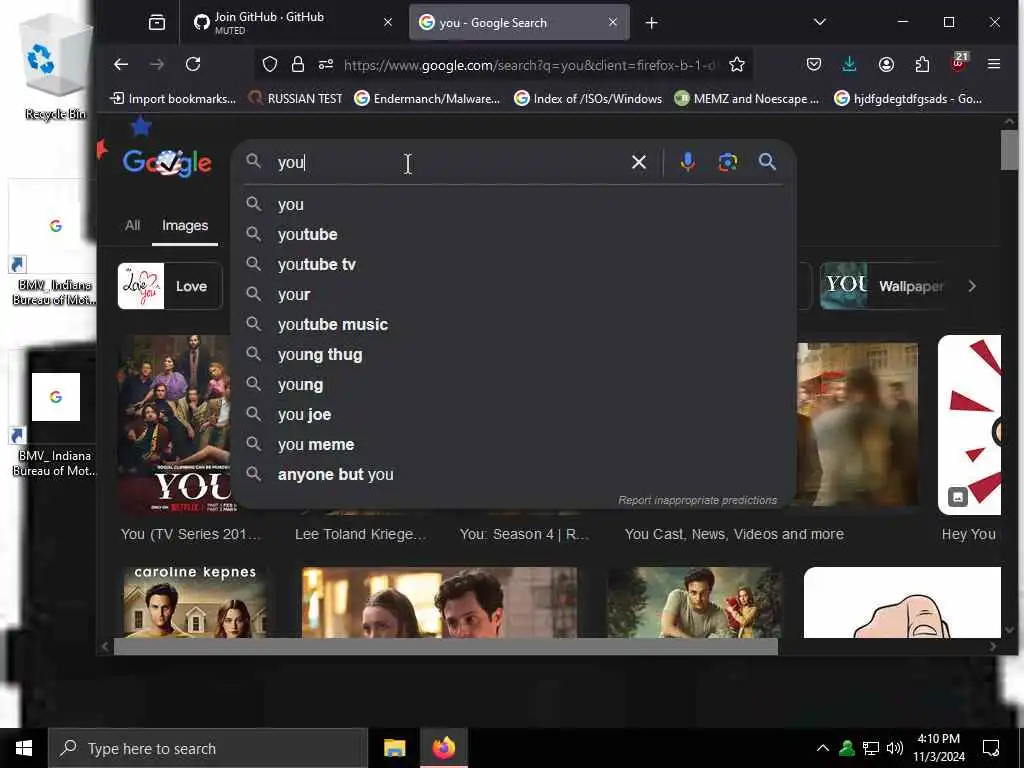Close the Google Search tab

pos(613,23)
